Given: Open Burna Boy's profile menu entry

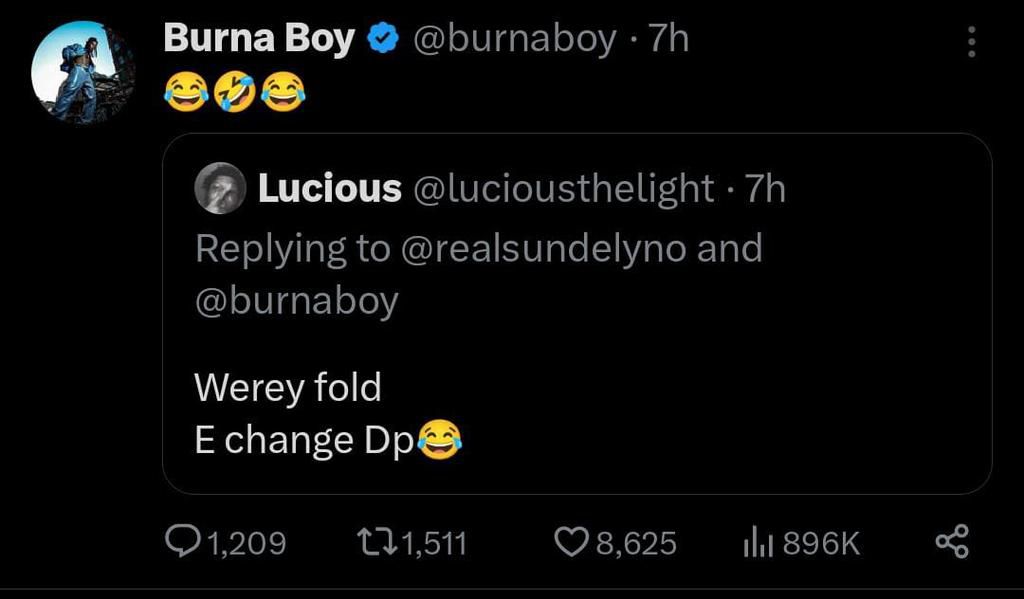Looking at the screenshot, I should click(260, 37).
